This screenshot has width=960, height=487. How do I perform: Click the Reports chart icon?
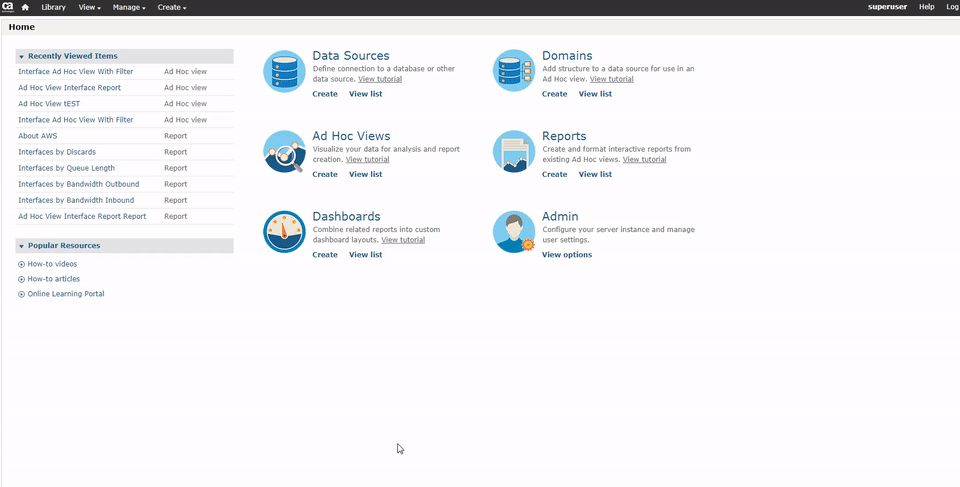[x=514, y=151]
